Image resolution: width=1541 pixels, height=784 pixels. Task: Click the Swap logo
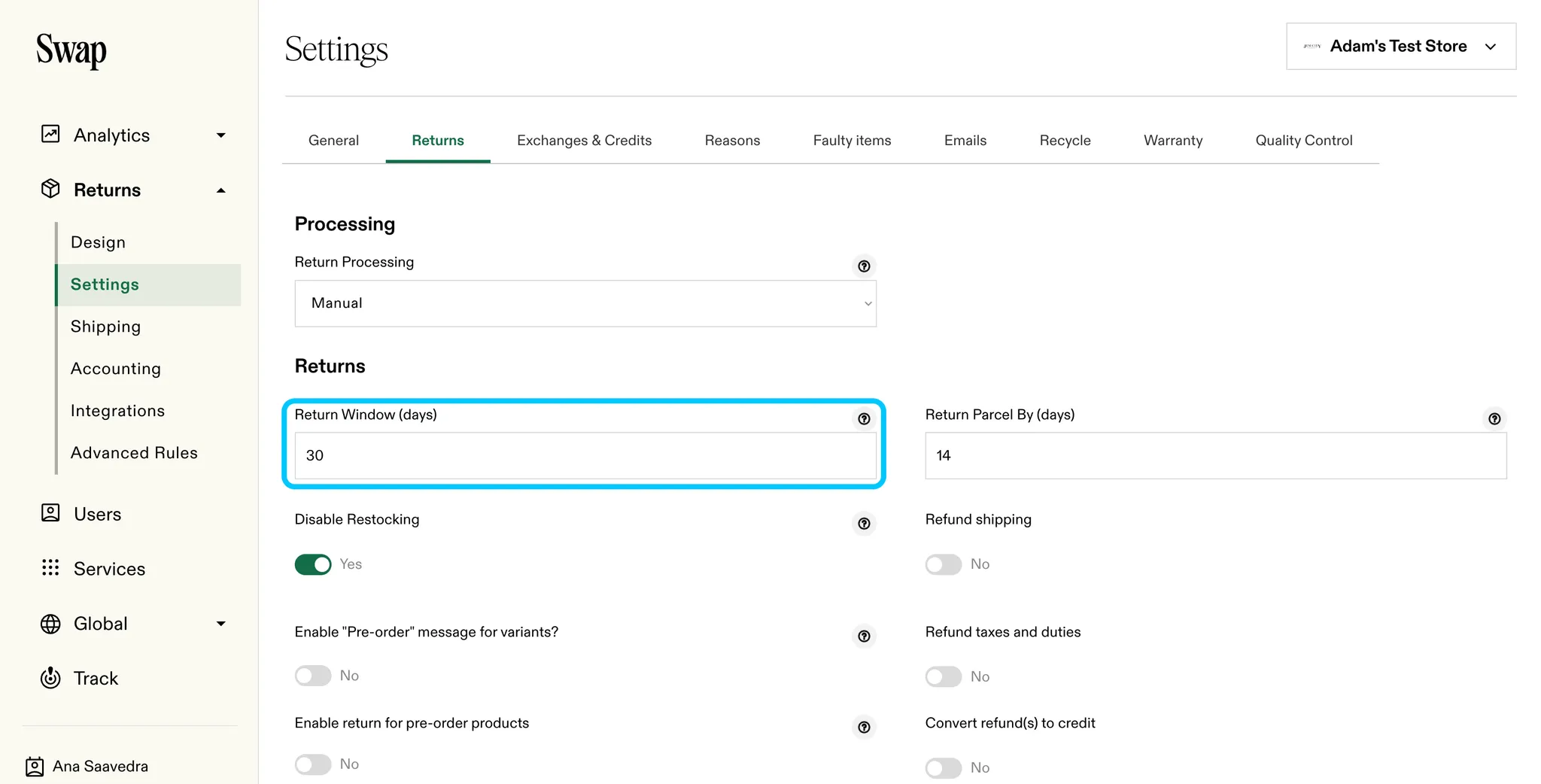[71, 50]
